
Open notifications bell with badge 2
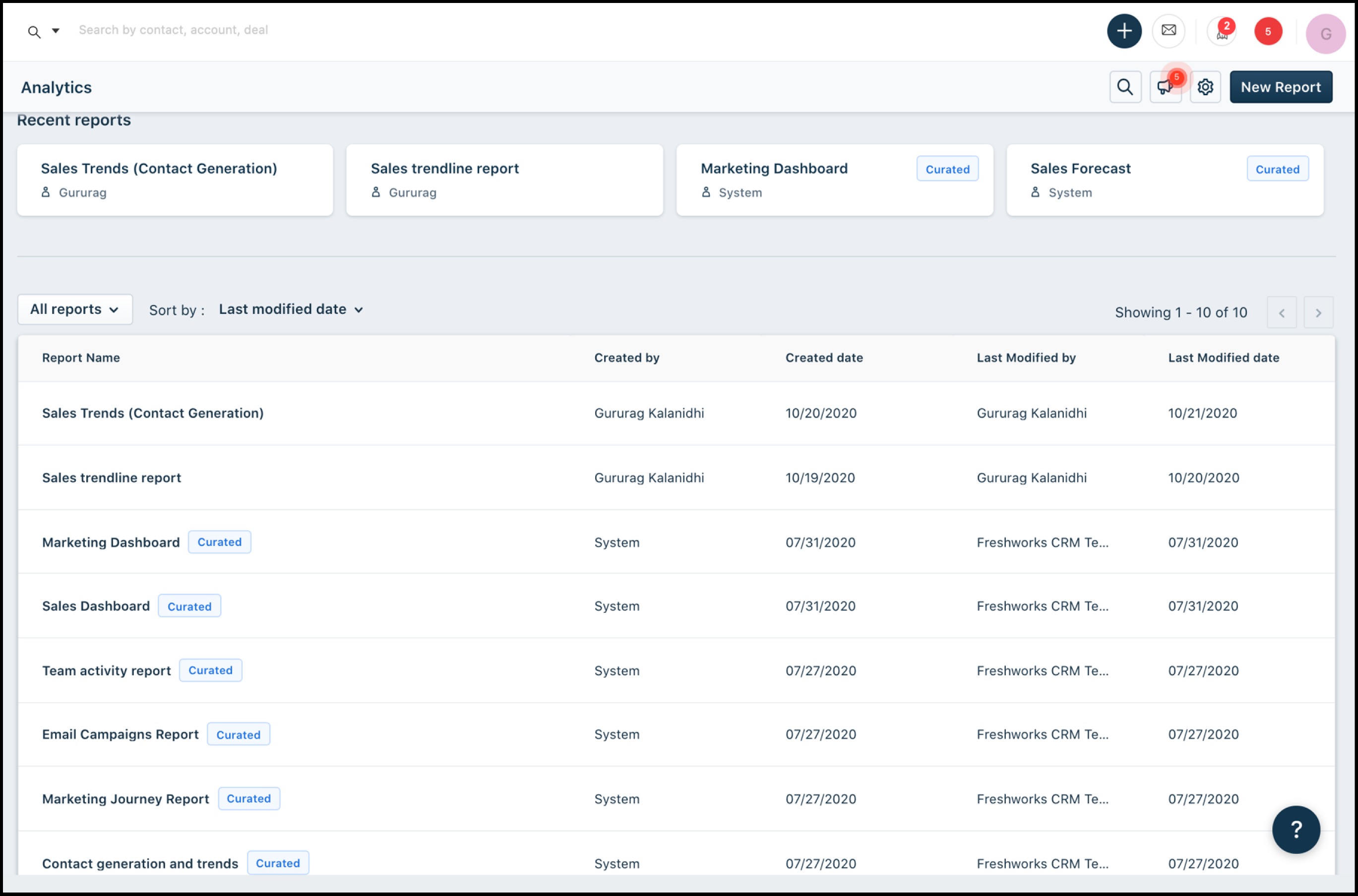point(1222,31)
